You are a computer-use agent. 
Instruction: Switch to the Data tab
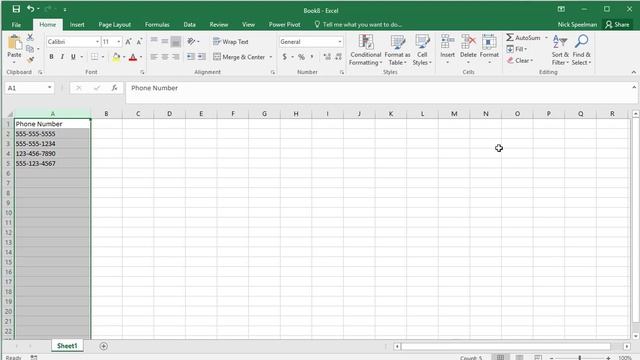[x=189, y=24]
